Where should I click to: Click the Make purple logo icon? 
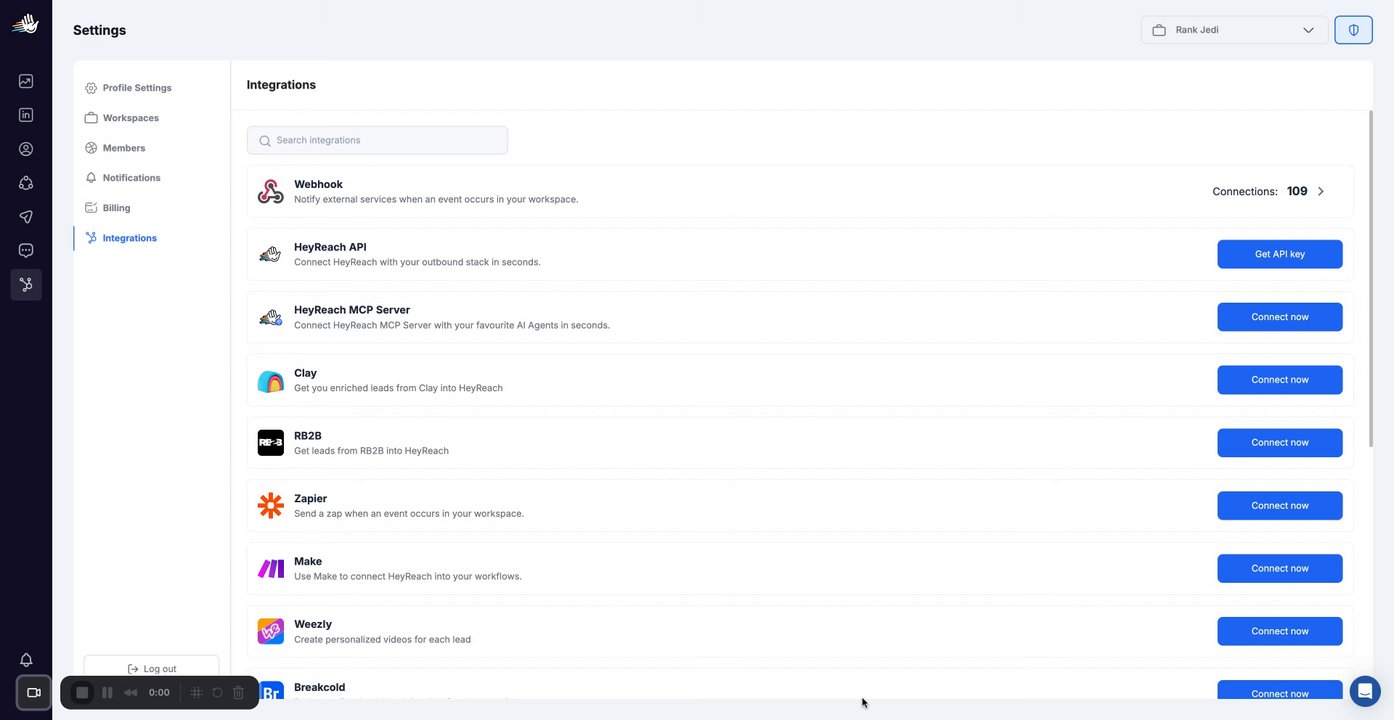[x=270, y=569]
